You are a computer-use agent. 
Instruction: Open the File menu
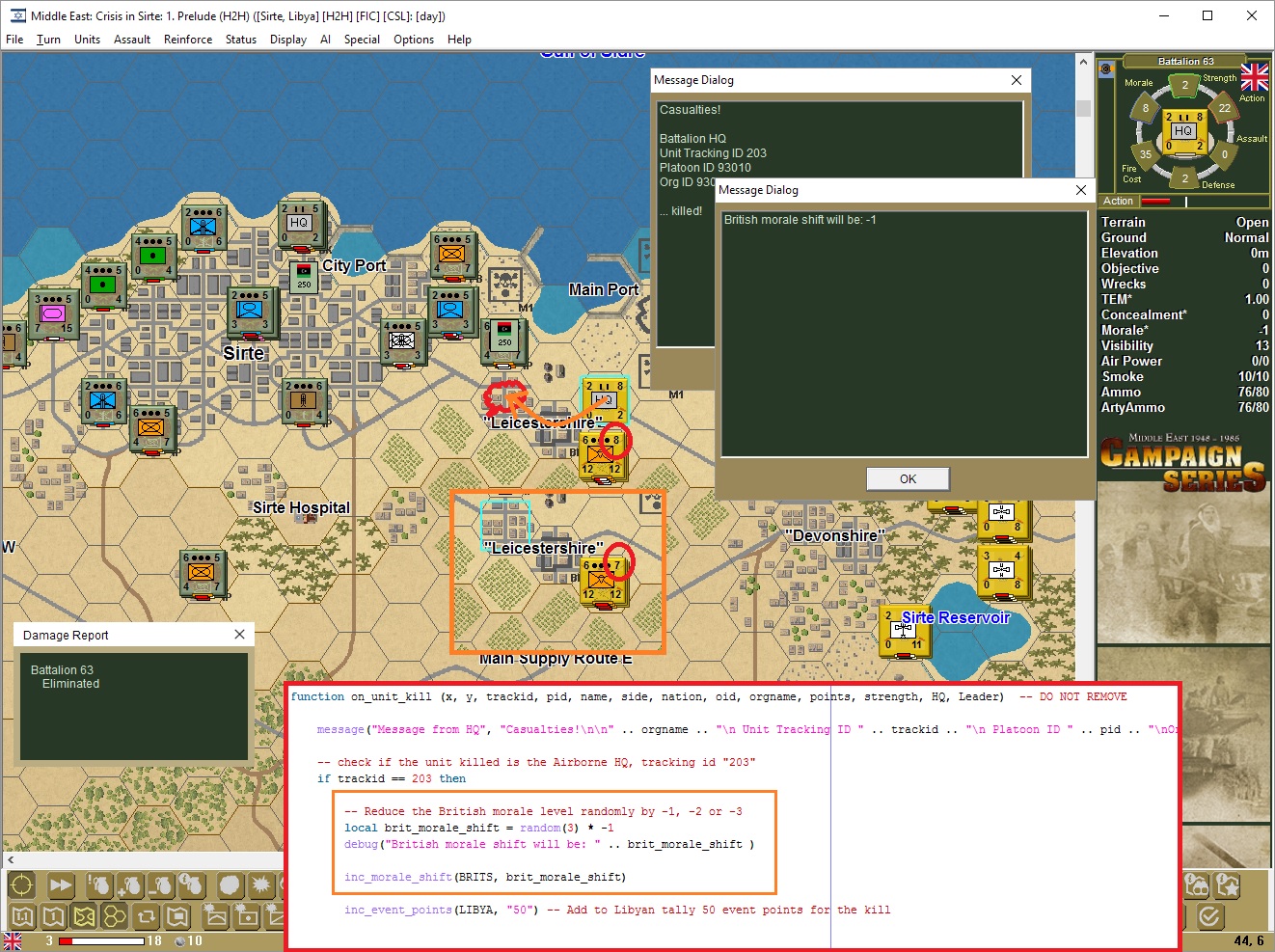[14, 40]
